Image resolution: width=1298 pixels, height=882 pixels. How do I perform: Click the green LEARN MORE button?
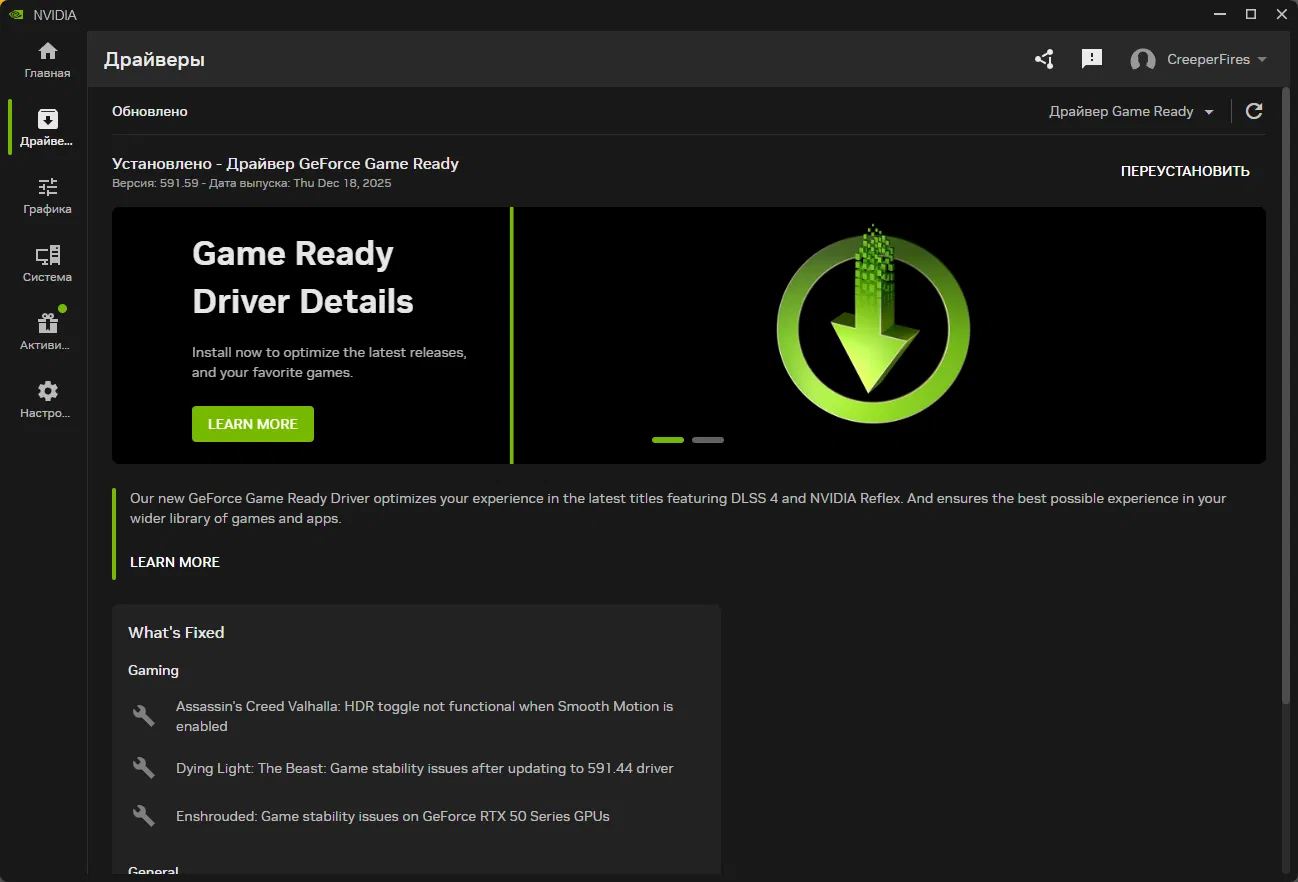(x=253, y=424)
